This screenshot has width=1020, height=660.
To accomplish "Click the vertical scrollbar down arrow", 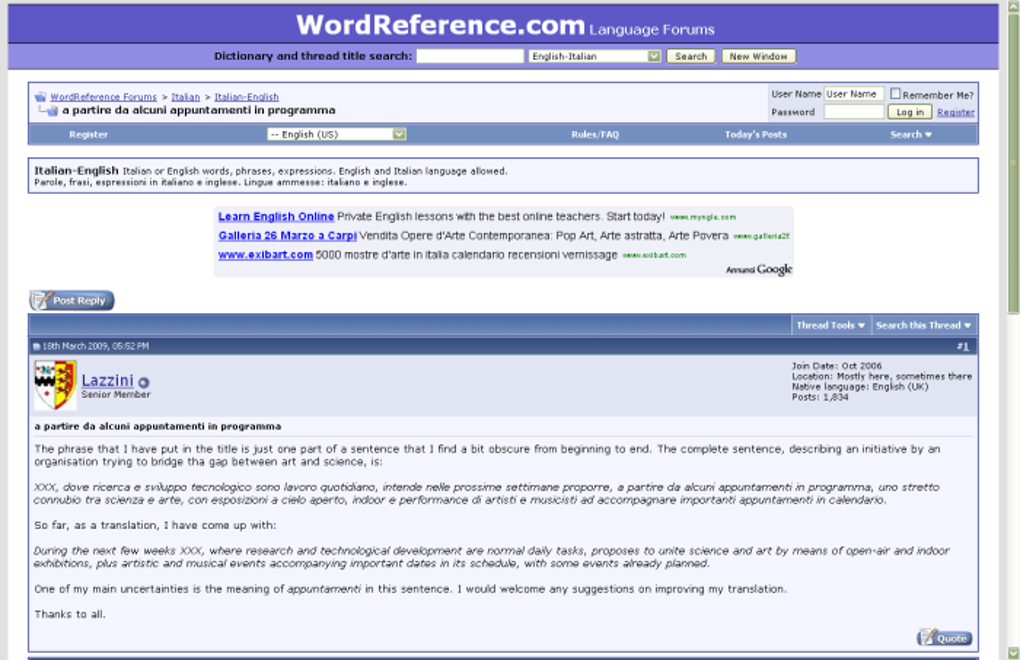I will pos(1013,652).
